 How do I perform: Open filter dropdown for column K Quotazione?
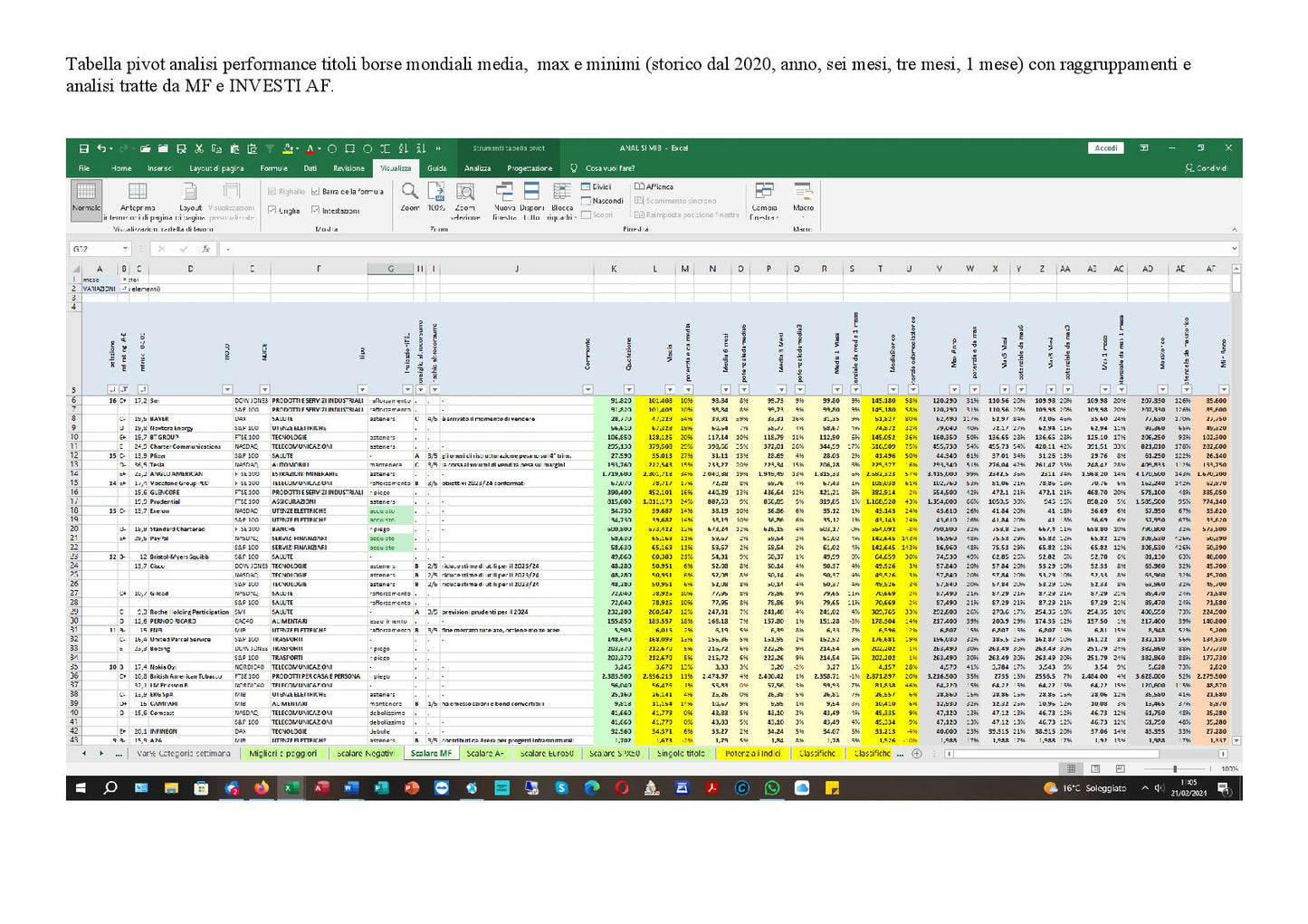tap(628, 390)
